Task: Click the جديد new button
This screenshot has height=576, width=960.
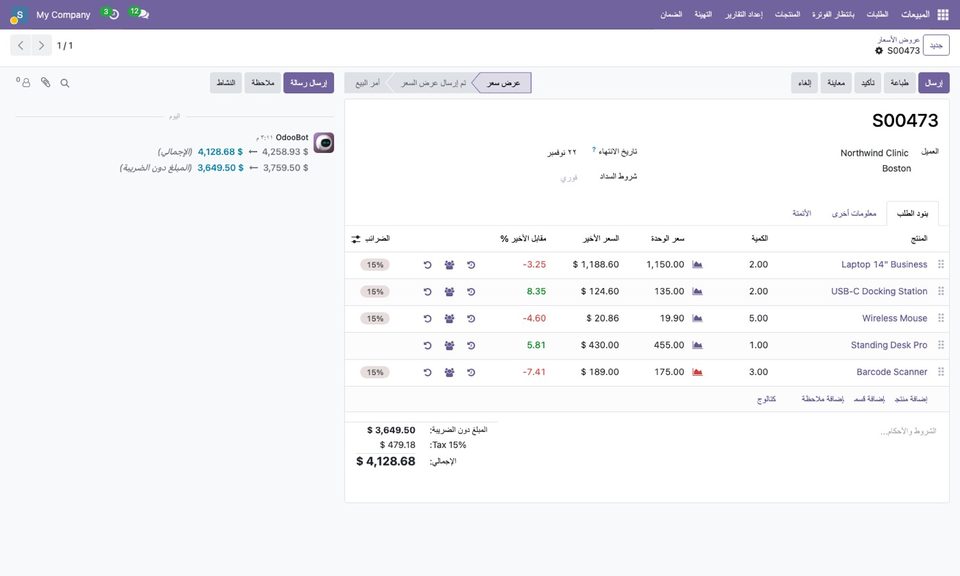Action: [x=936, y=45]
